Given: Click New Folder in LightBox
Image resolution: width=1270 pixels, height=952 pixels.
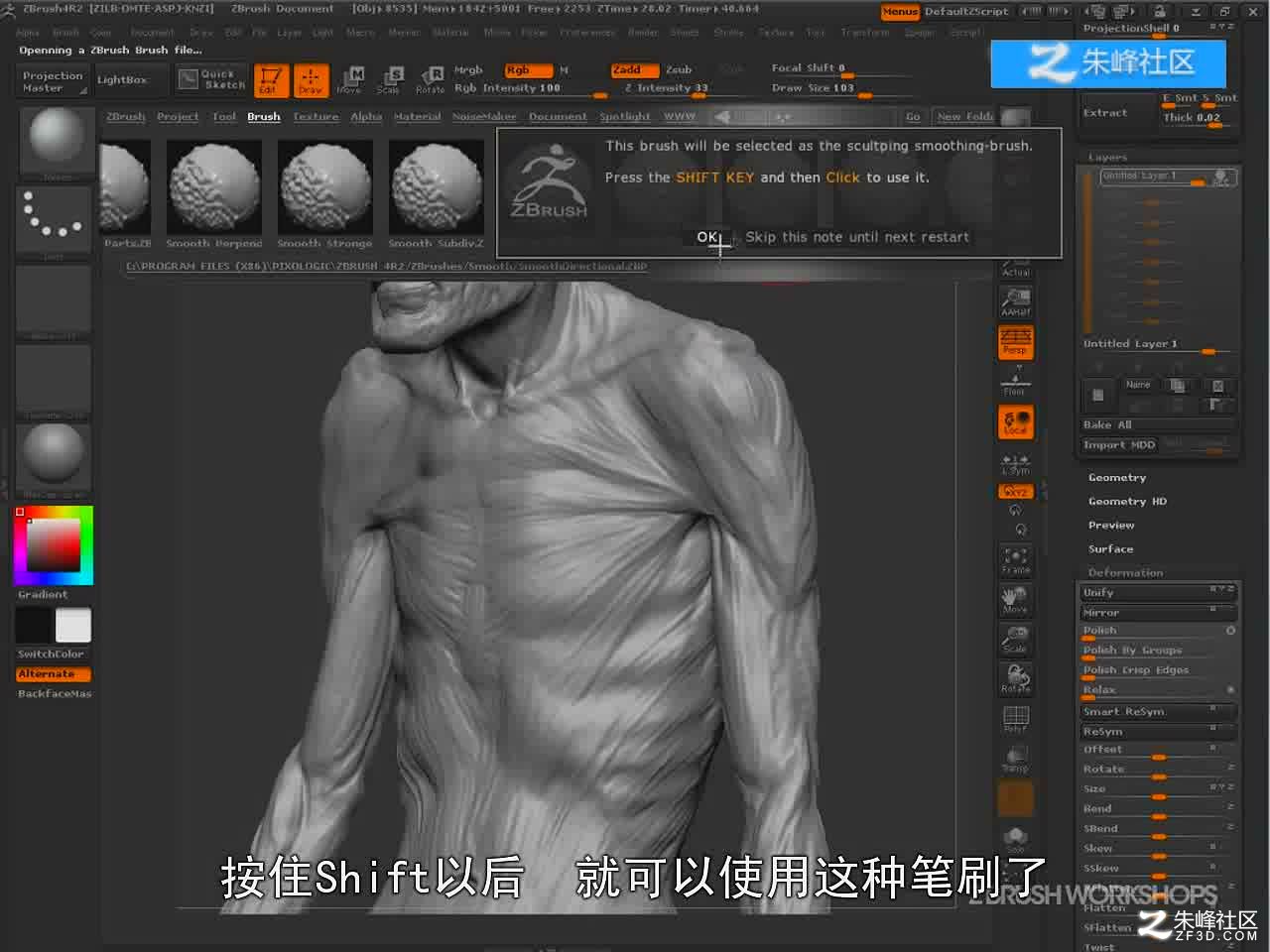Looking at the screenshot, I should point(964,116).
